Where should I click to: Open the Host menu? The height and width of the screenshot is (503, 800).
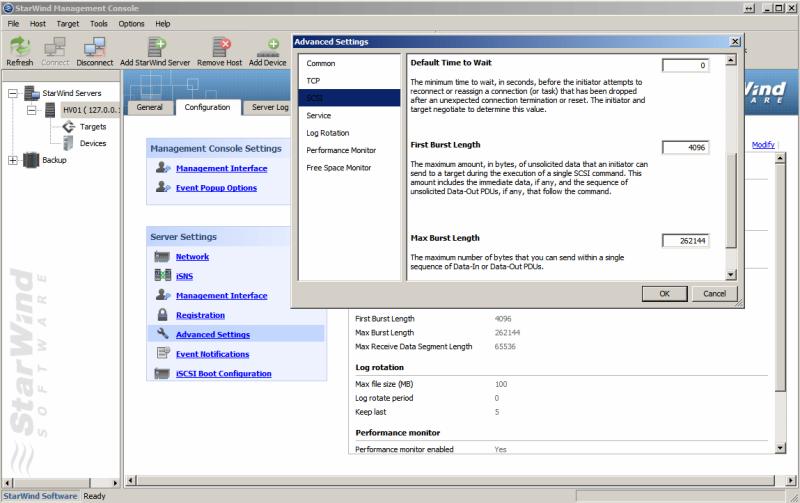[x=38, y=23]
